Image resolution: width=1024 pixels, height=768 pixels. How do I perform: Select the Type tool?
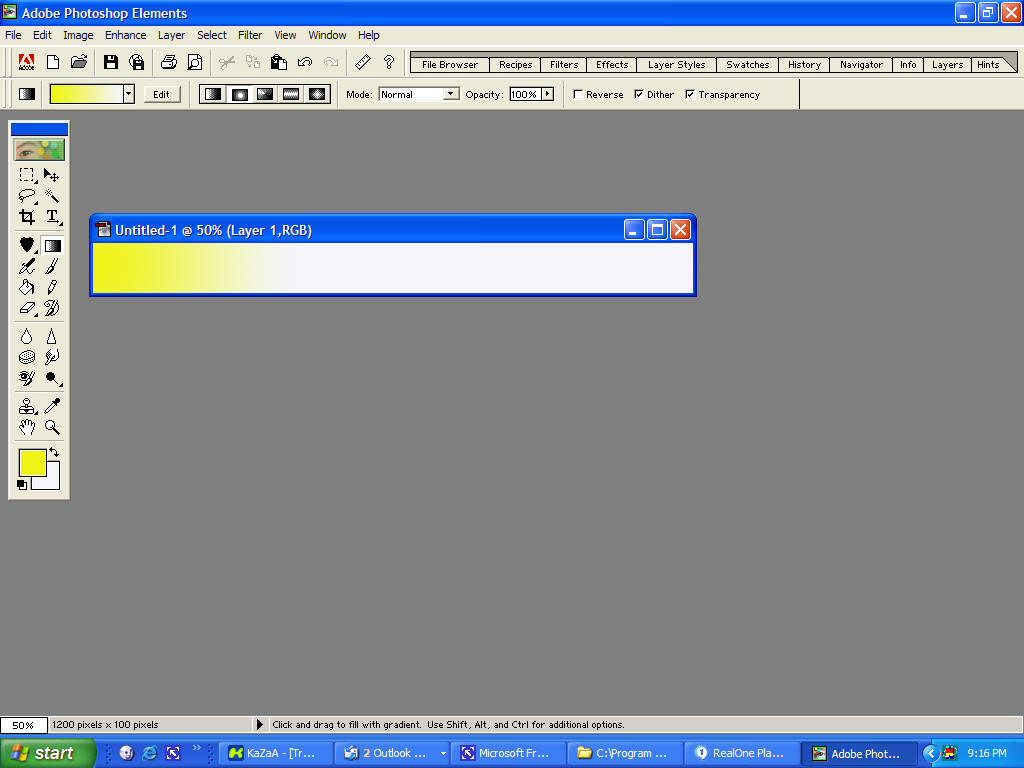click(x=52, y=217)
